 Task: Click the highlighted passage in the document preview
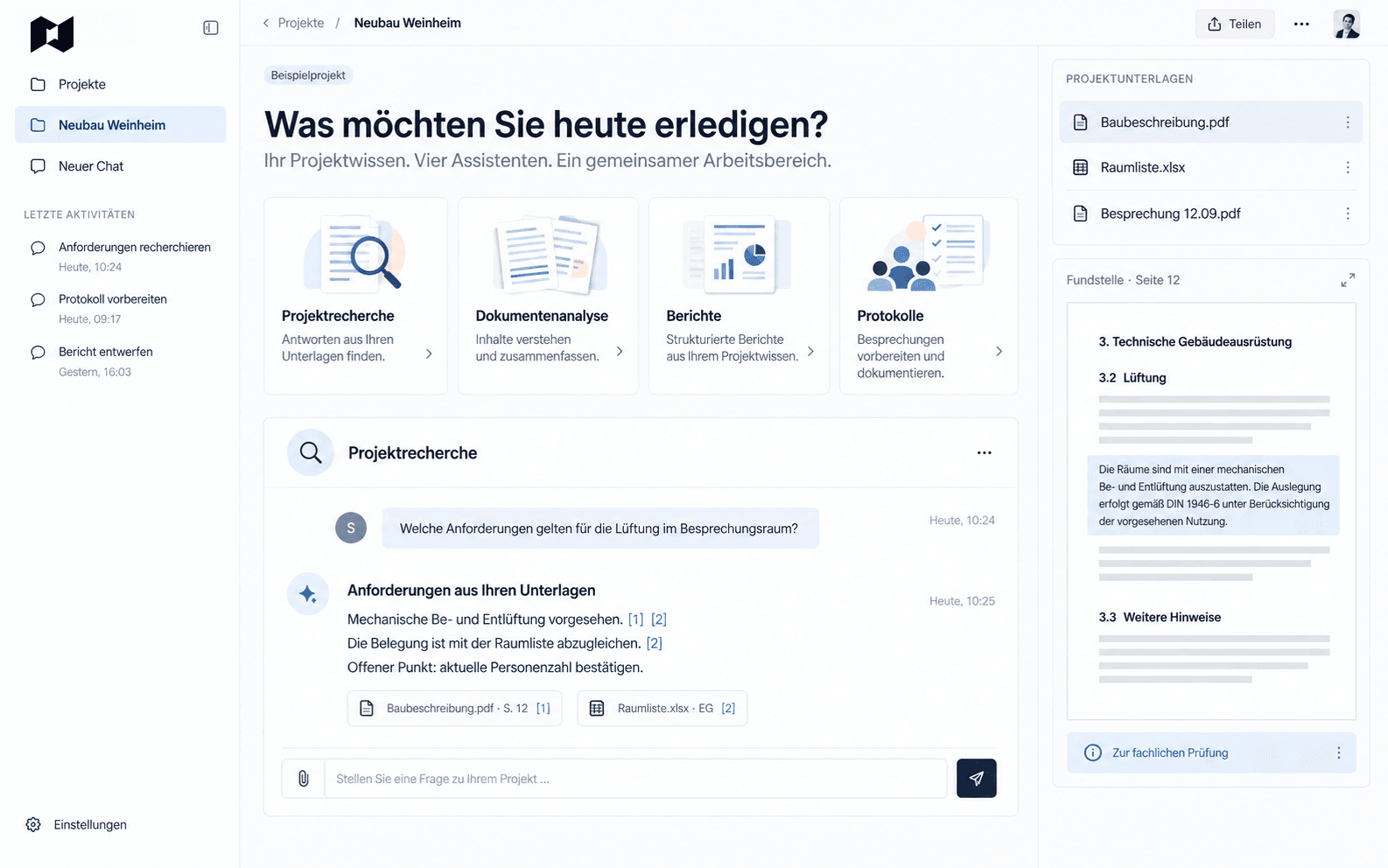(1213, 495)
